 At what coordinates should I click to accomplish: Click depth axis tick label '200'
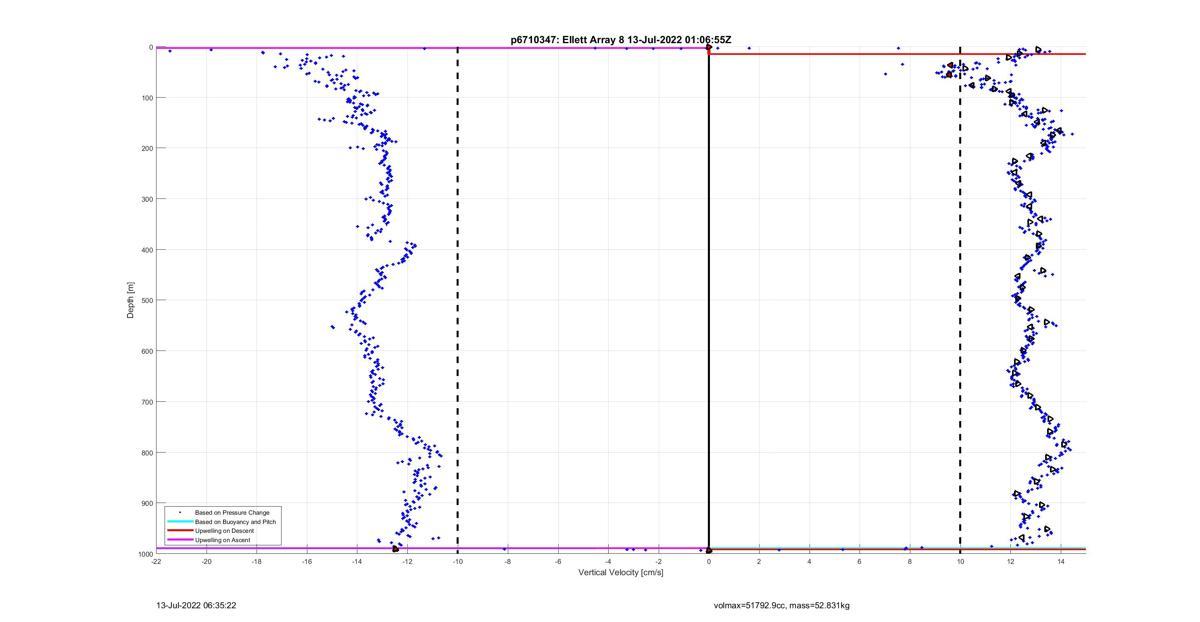point(146,148)
